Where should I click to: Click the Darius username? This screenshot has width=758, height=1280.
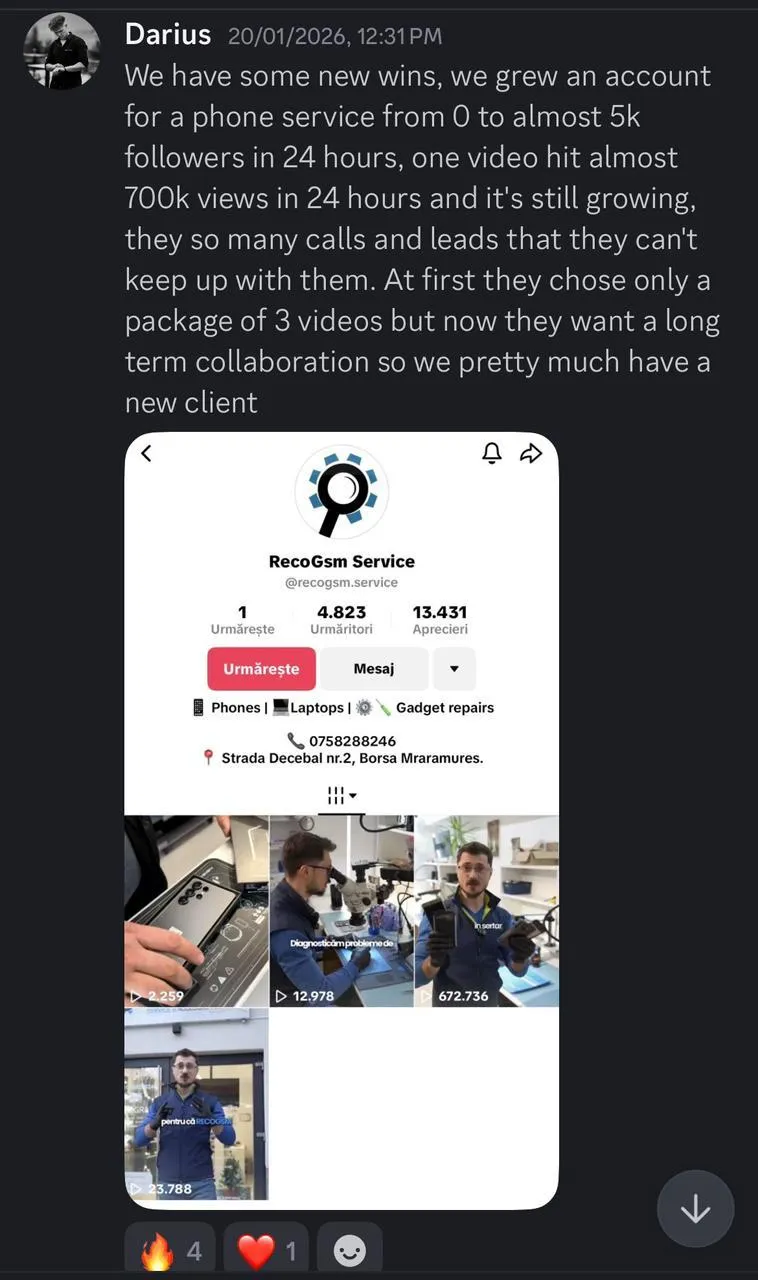(168, 35)
